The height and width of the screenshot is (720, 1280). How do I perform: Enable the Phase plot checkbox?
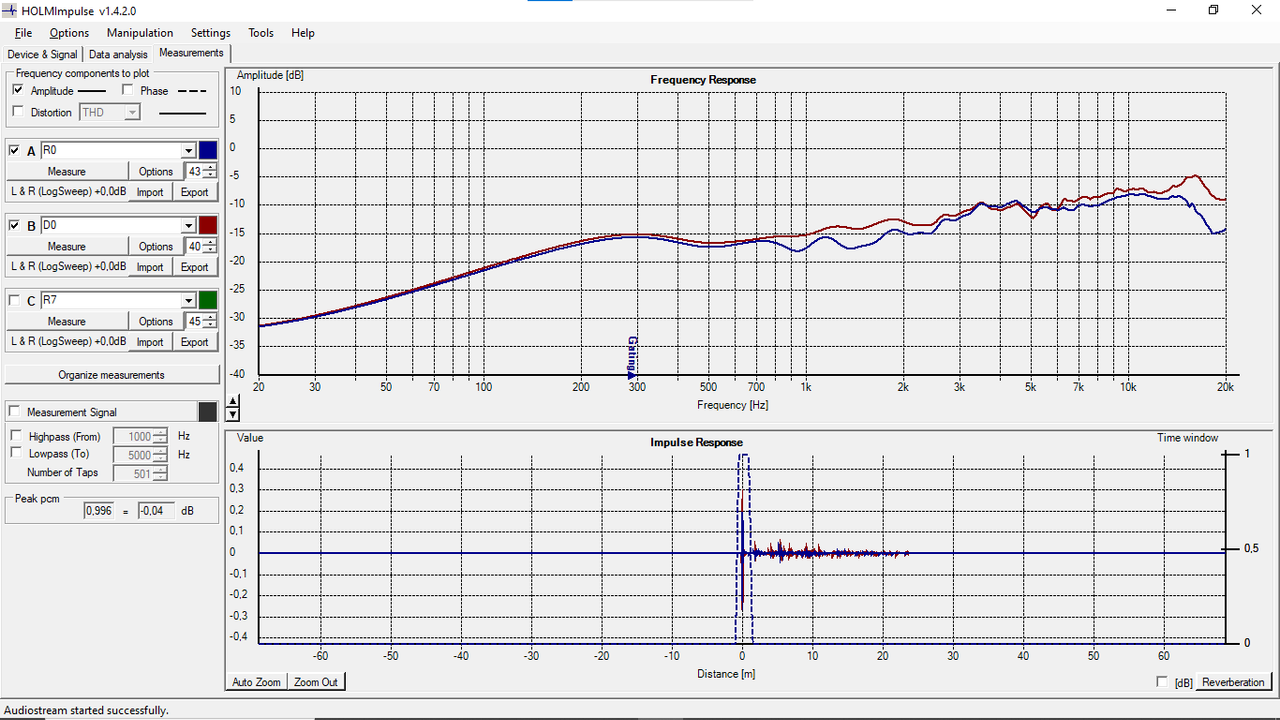coord(128,90)
